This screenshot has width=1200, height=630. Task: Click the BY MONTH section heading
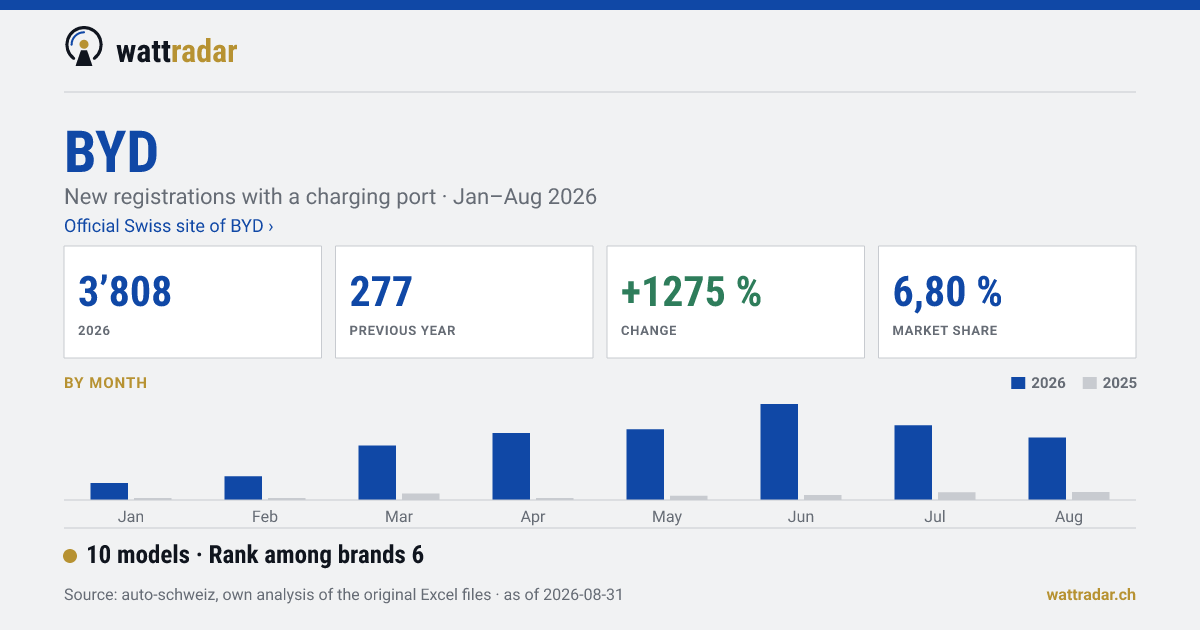105,383
